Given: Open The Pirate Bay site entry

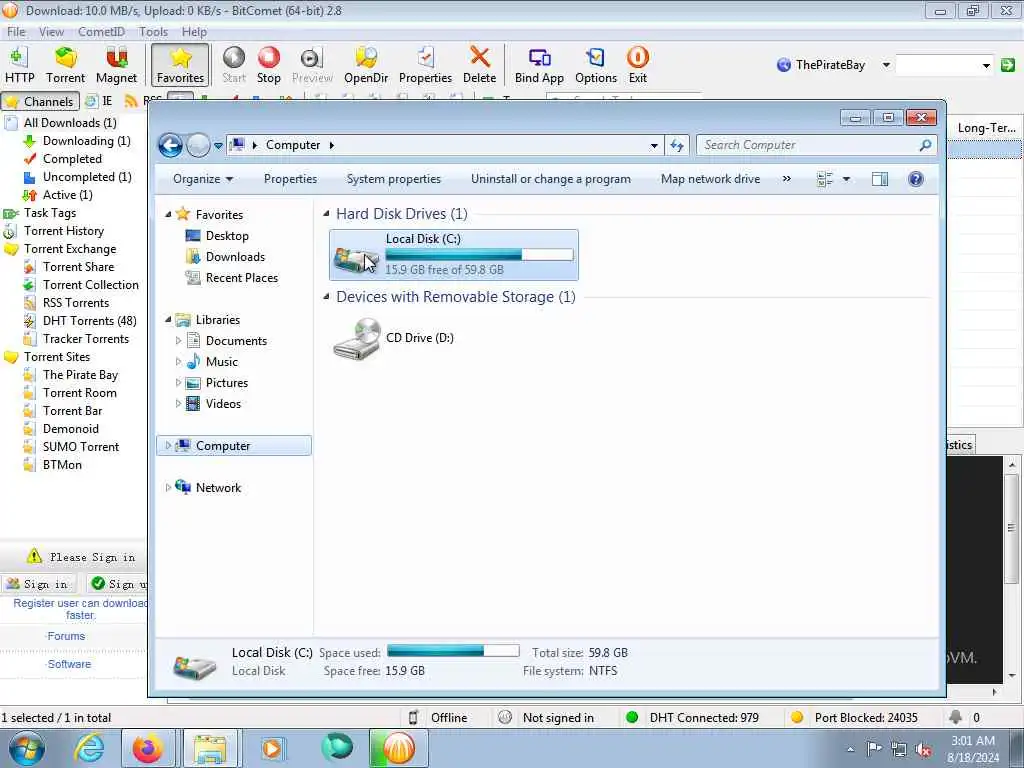Looking at the screenshot, I should pos(80,375).
